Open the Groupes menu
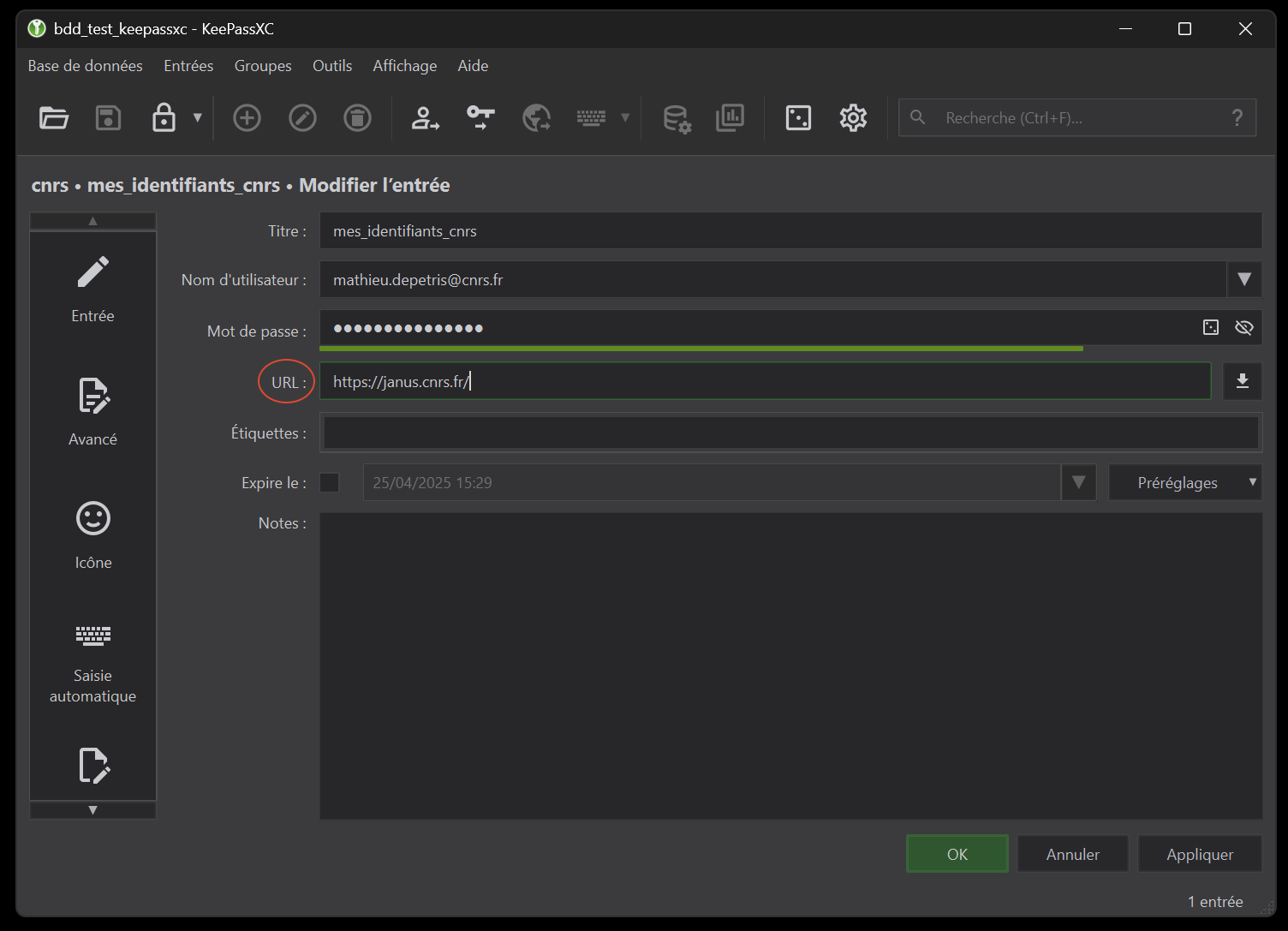 pyautogui.click(x=263, y=66)
